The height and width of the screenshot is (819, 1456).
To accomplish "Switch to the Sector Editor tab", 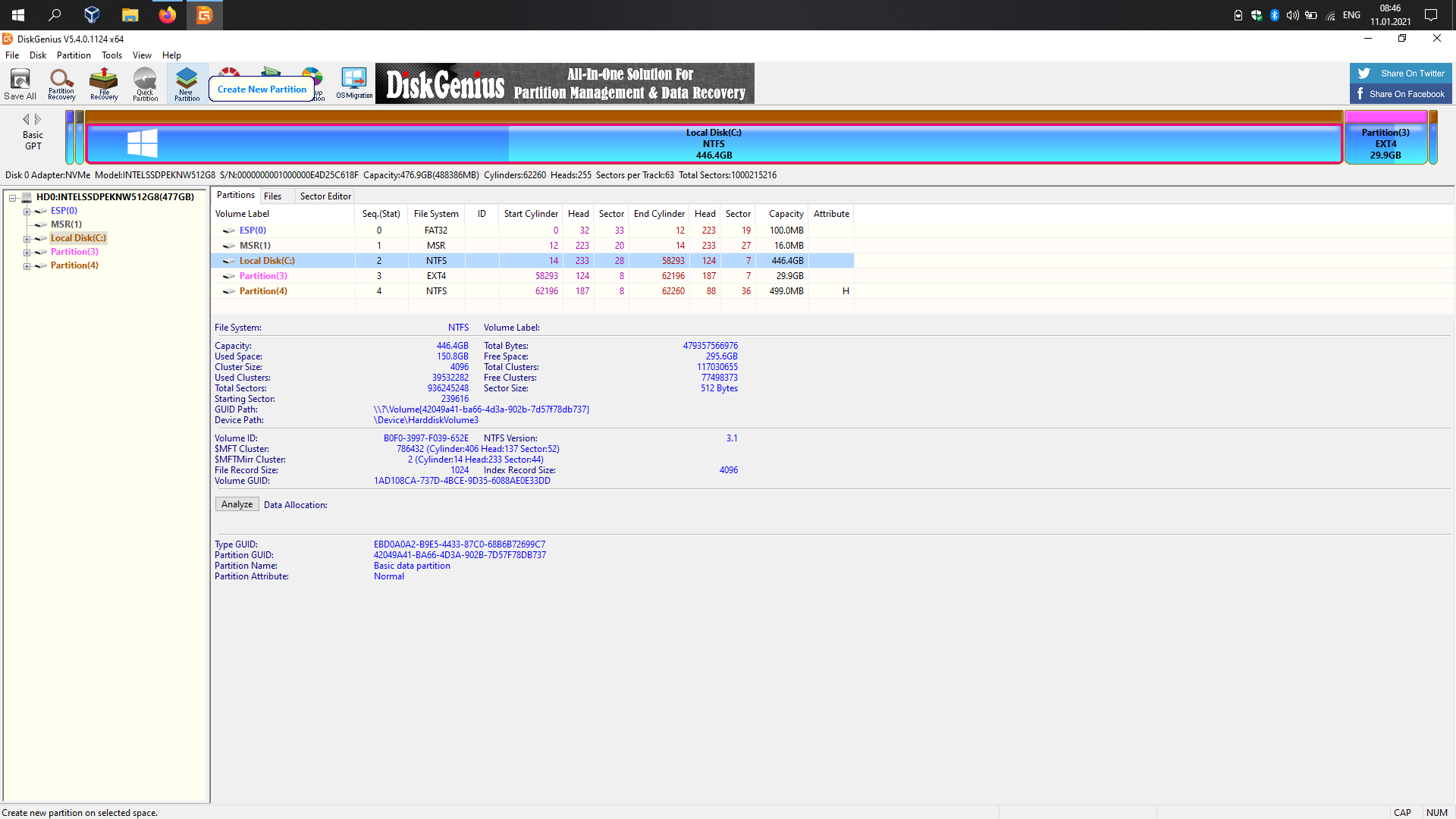I will point(325,196).
